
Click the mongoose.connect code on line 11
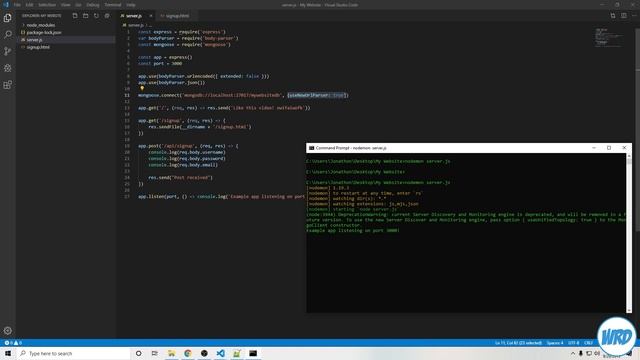[243, 95]
